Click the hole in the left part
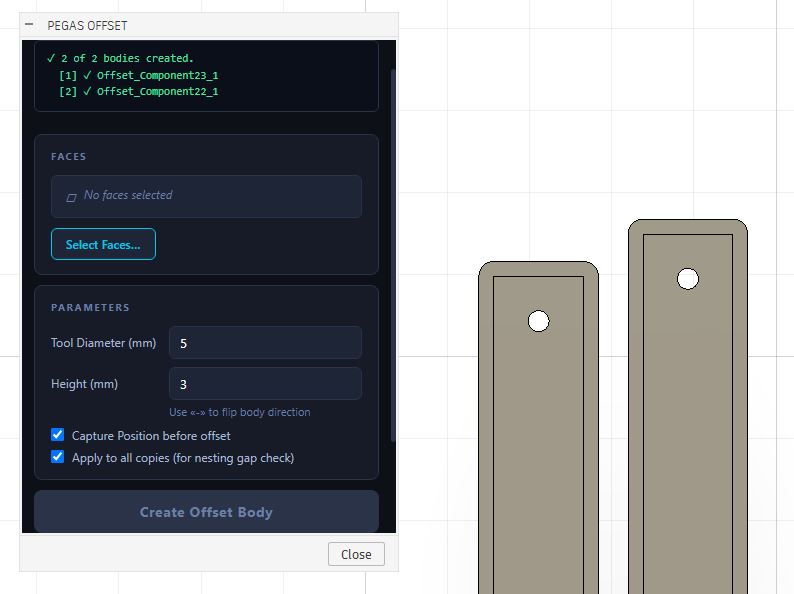This screenshot has width=794, height=594. (x=538, y=321)
